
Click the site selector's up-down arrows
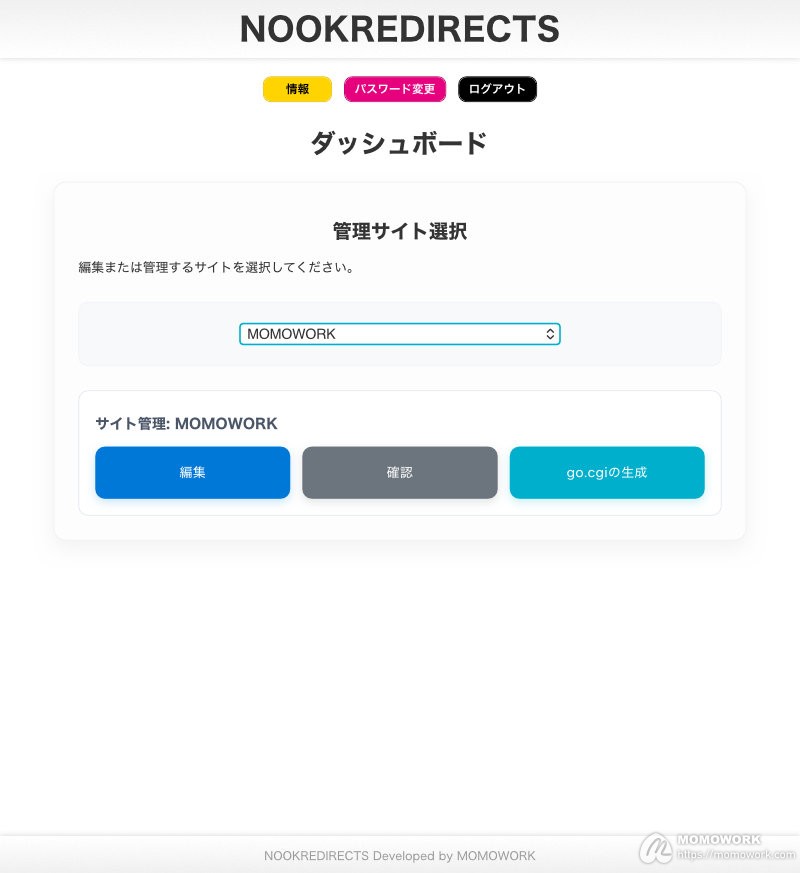point(550,334)
